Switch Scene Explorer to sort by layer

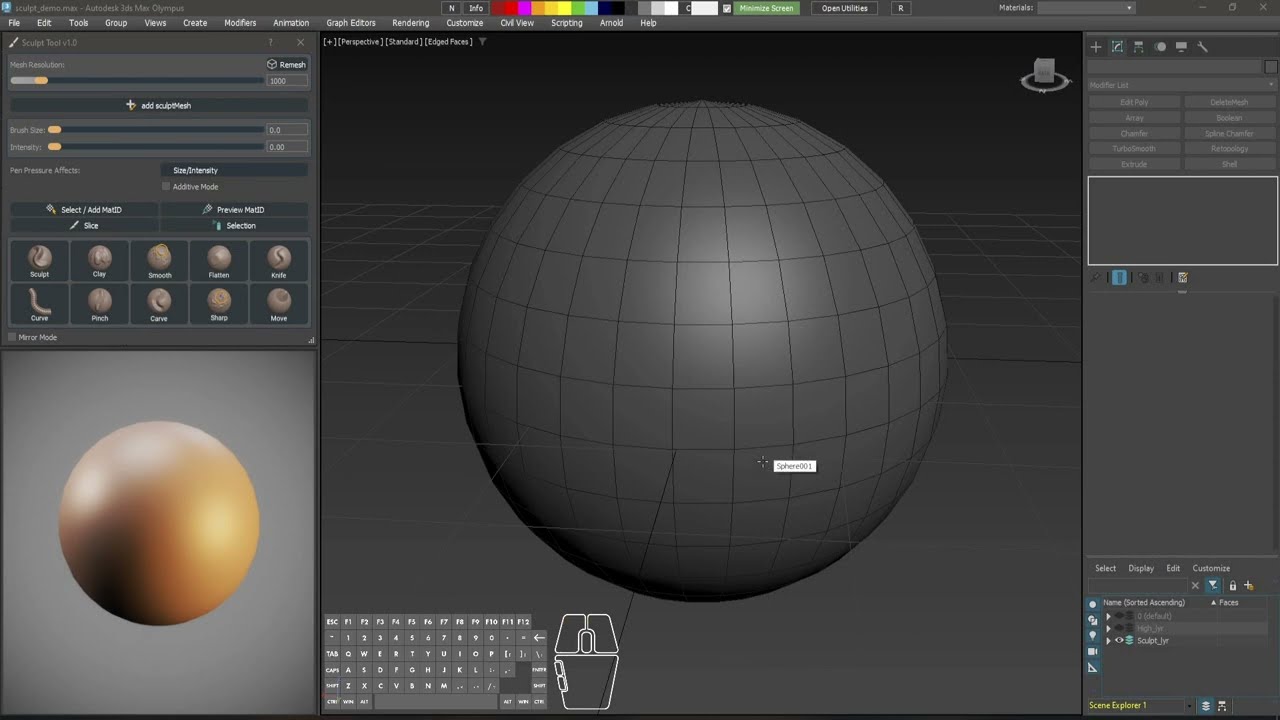coord(1206,705)
